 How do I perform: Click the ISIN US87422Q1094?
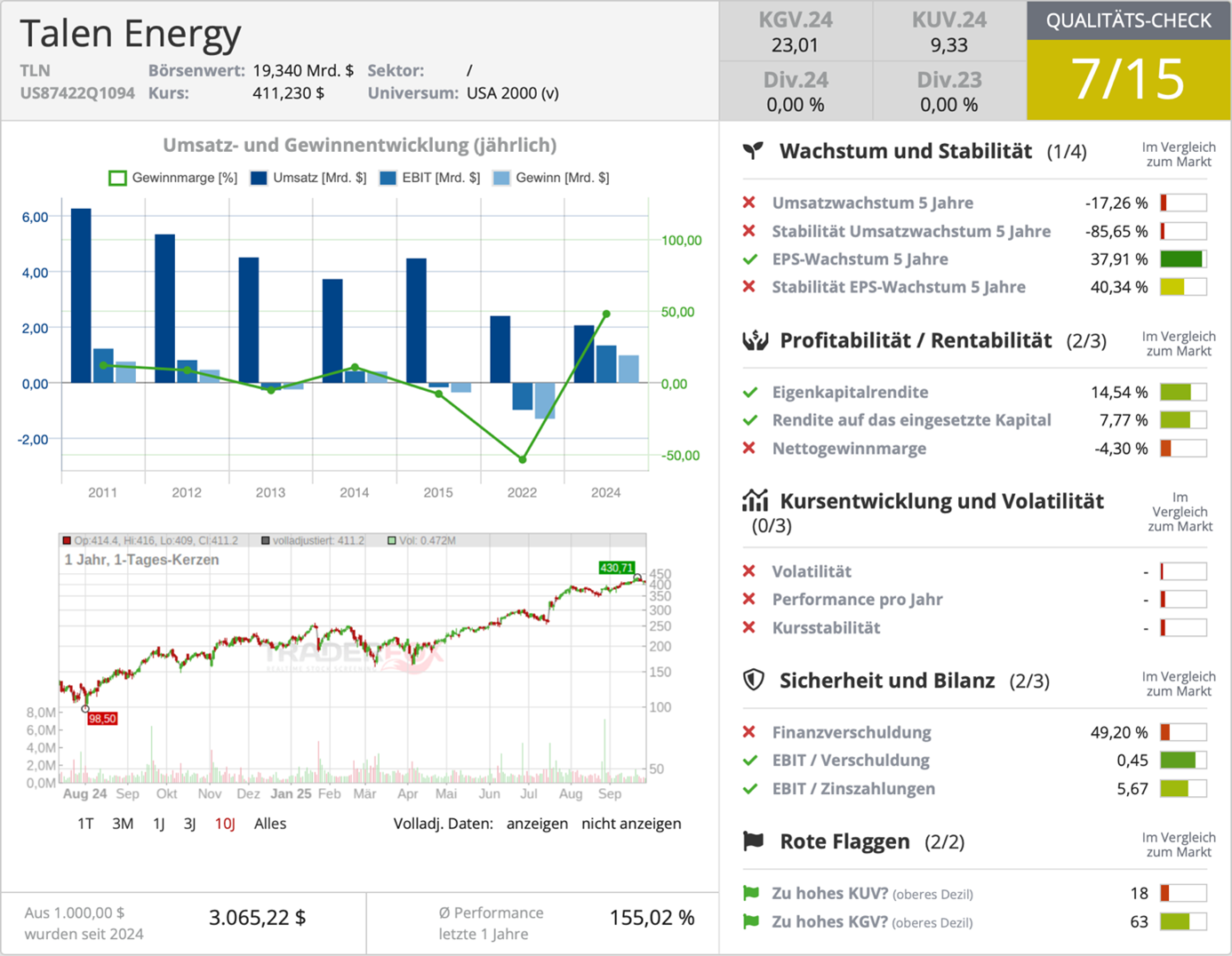coord(77,93)
